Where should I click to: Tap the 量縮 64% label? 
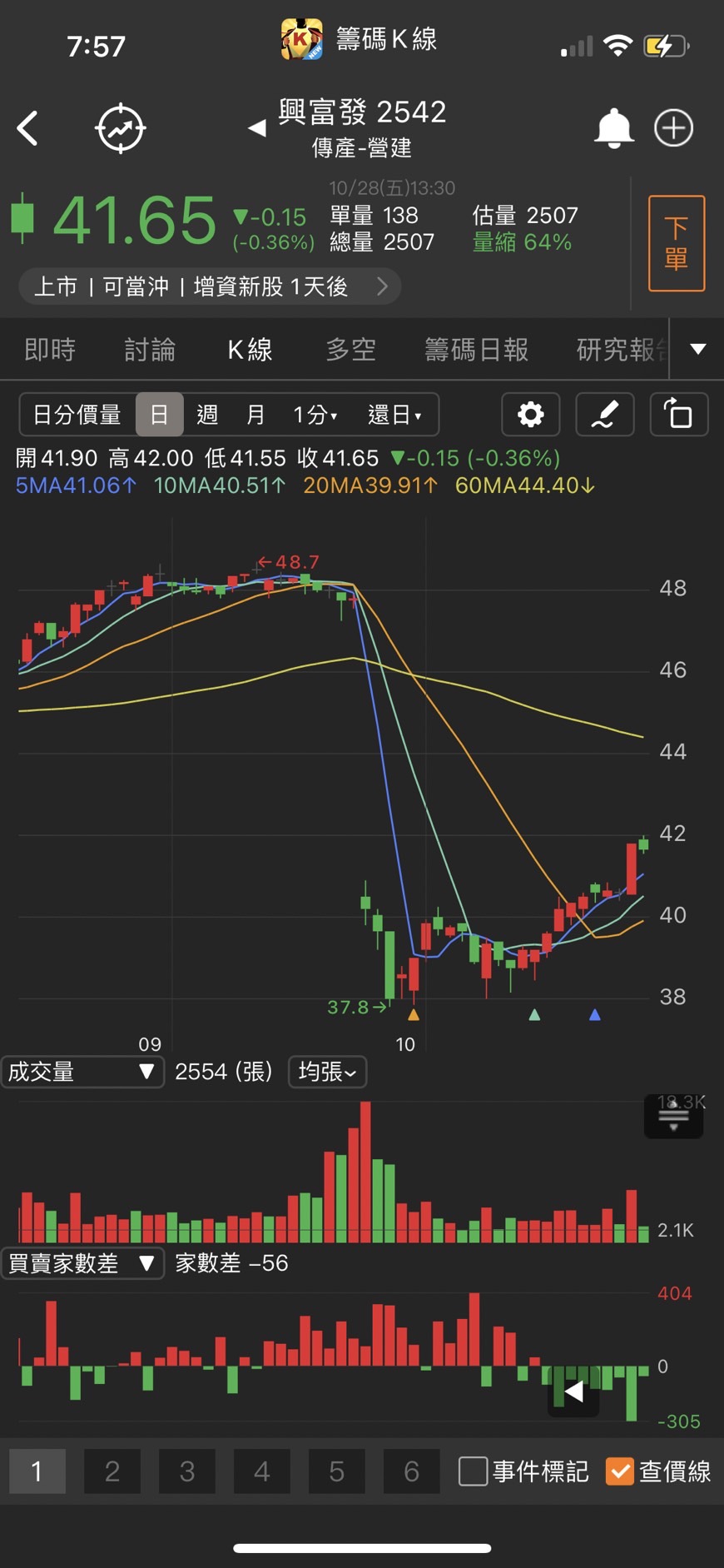[522, 242]
